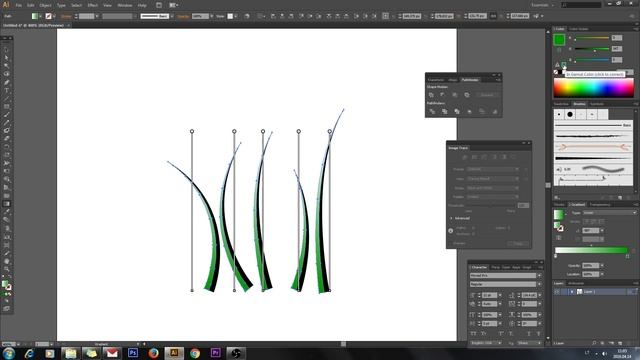Select the Gradient tool in toolbox
This screenshot has width=640, height=360.
pyautogui.click(x=7, y=204)
